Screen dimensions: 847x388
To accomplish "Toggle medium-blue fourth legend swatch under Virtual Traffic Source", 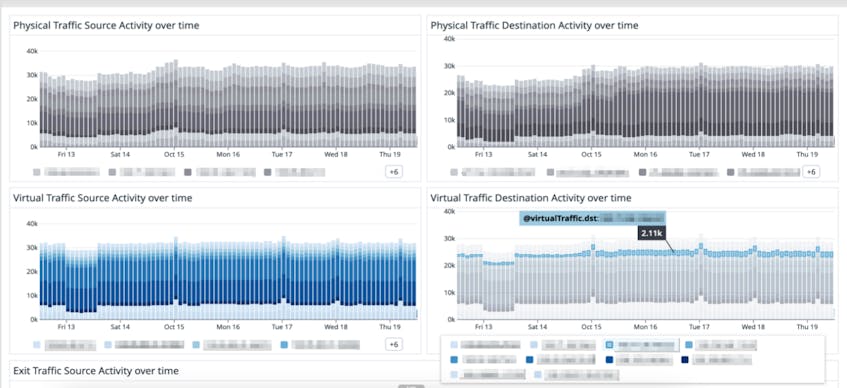I will click(284, 345).
